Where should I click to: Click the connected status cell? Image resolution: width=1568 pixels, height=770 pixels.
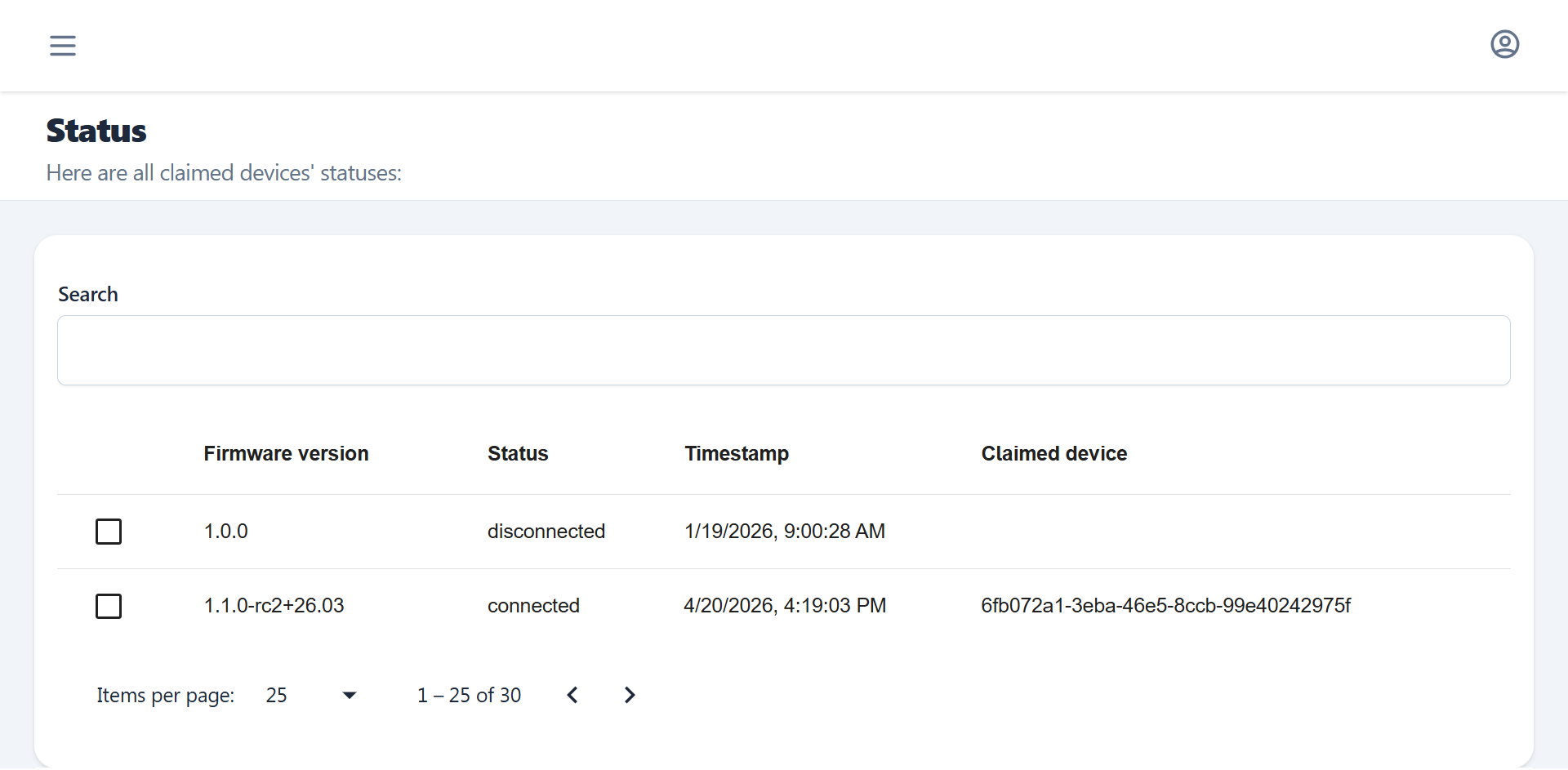533,606
